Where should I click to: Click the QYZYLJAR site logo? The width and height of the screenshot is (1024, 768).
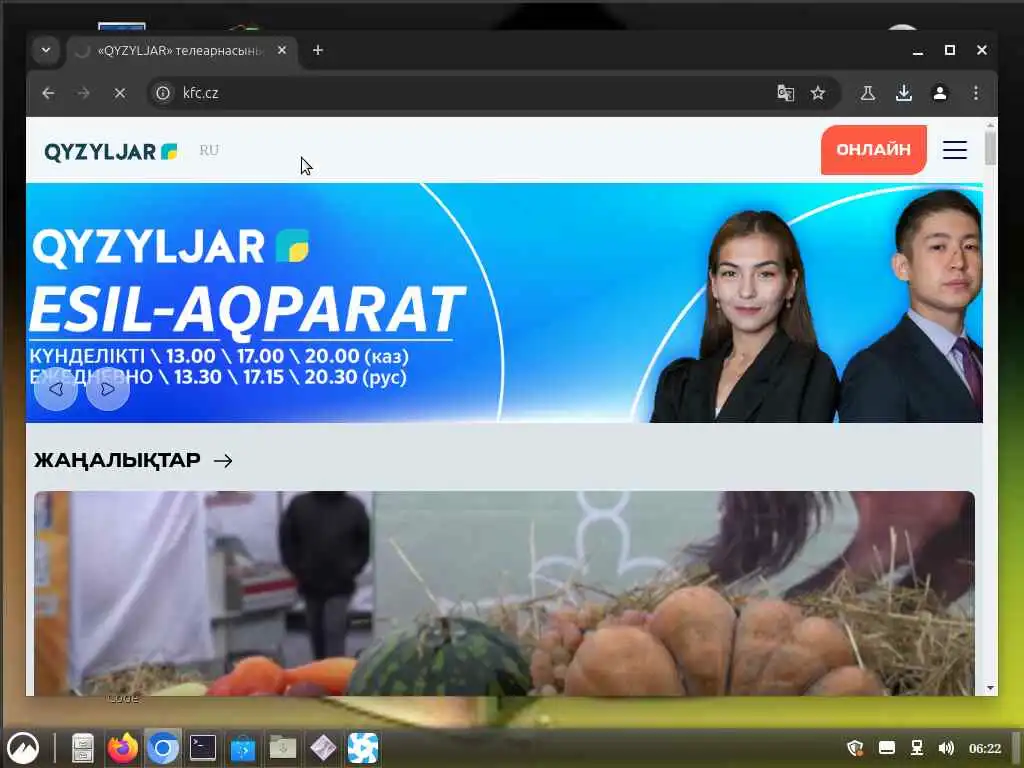pos(111,152)
